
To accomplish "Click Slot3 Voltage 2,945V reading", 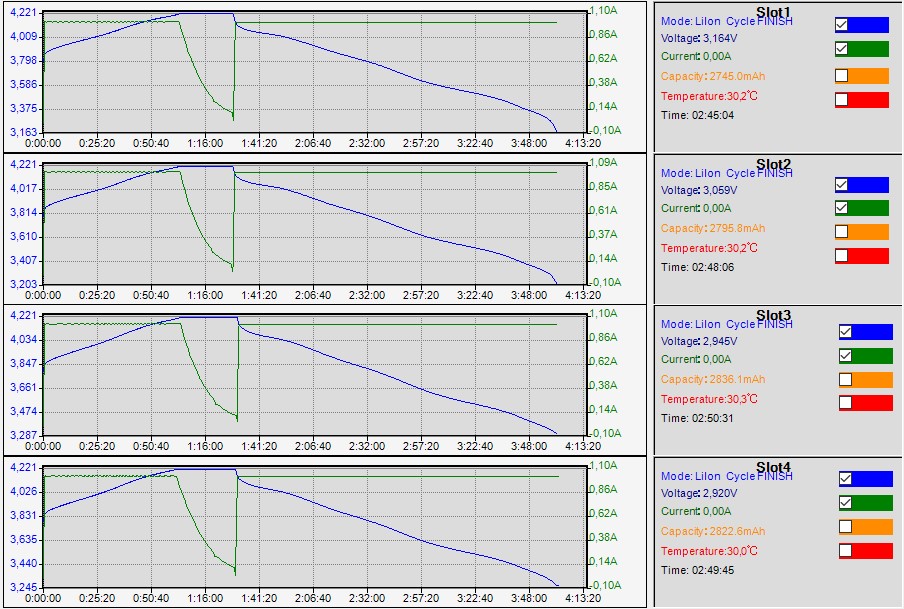I will pos(699,341).
